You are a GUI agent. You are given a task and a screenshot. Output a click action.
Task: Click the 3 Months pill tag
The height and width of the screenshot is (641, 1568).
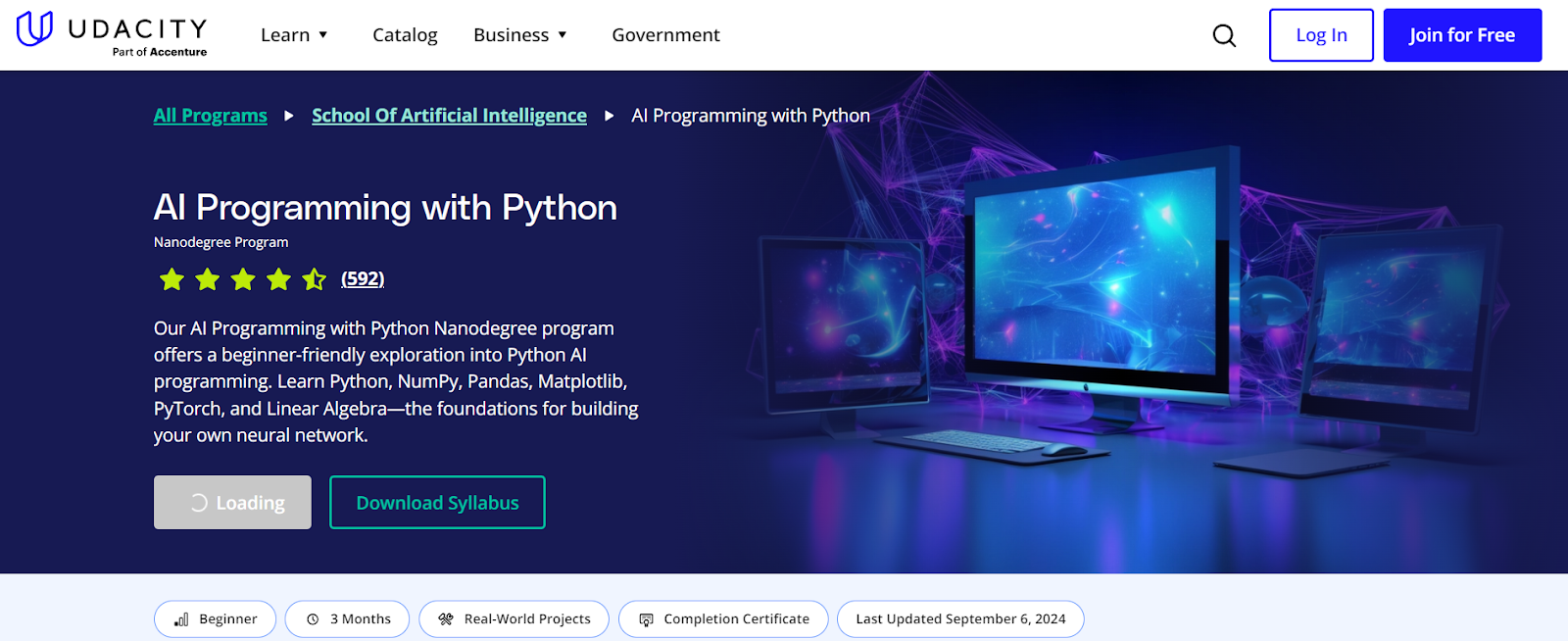coord(347,619)
